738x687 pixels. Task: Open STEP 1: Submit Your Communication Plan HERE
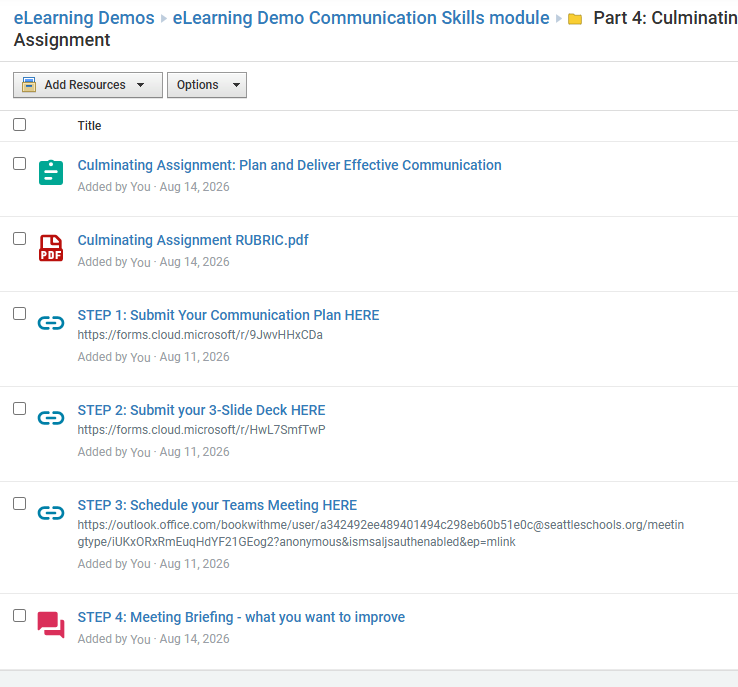tap(228, 315)
